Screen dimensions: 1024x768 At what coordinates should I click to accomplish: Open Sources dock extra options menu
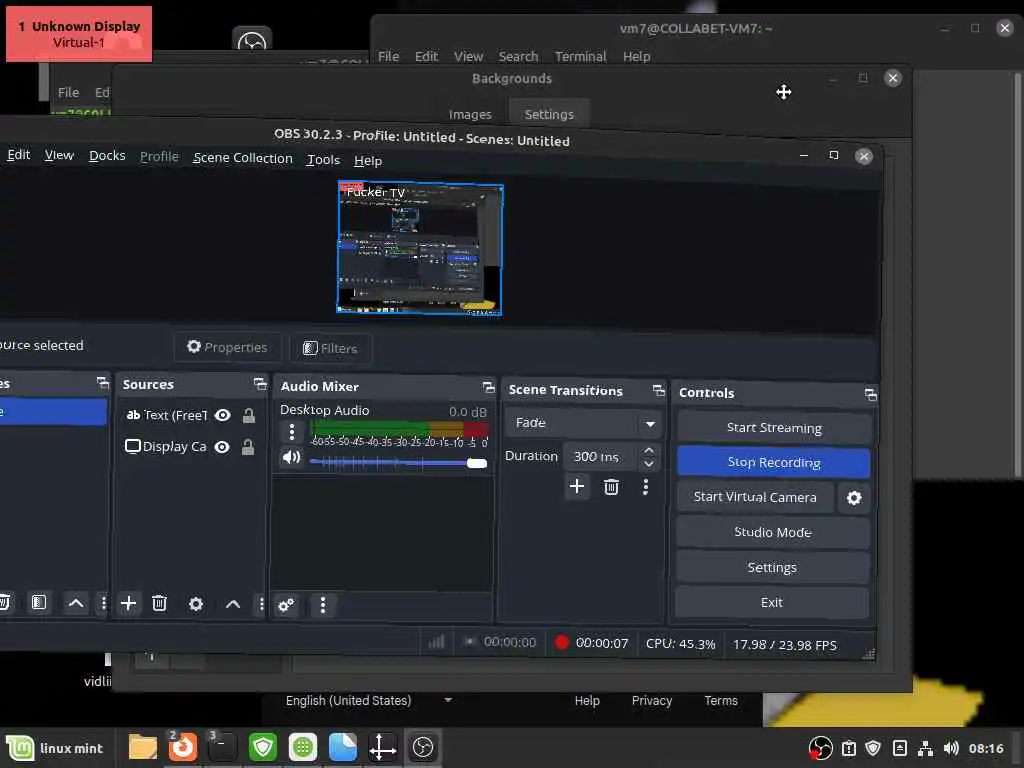261,604
